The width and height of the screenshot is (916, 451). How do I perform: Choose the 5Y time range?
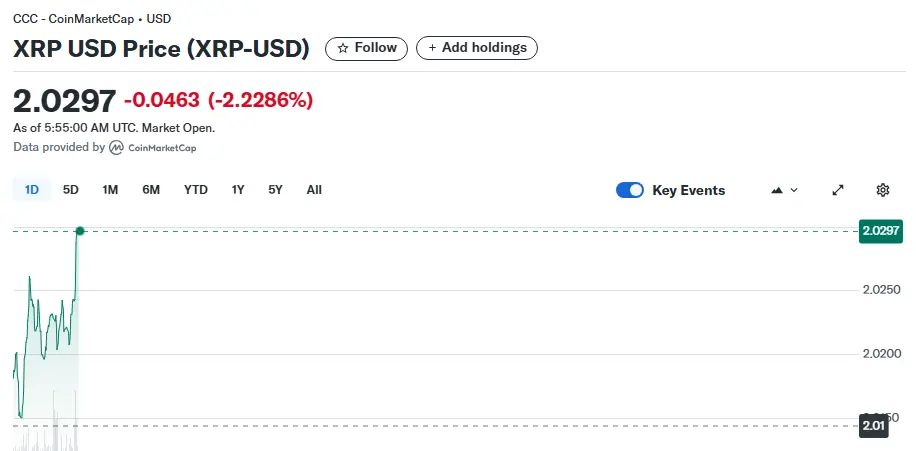275,190
